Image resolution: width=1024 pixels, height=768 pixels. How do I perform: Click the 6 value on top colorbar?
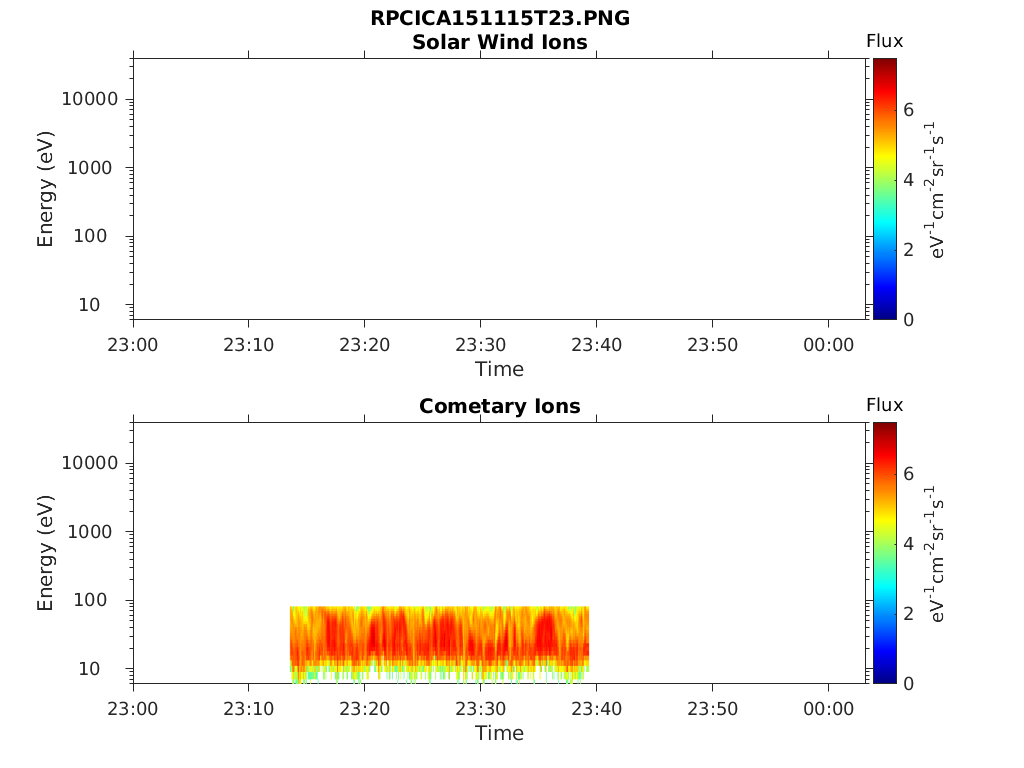tap(908, 110)
